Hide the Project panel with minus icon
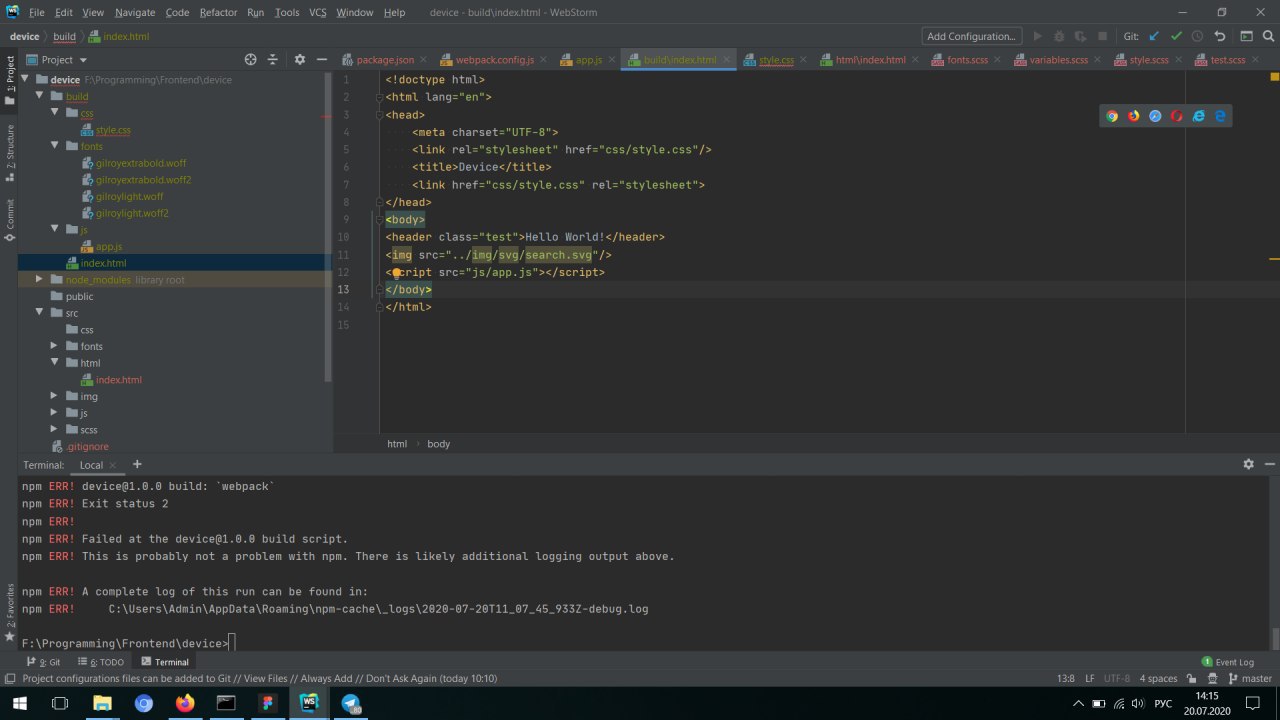 [x=321, y=60]
